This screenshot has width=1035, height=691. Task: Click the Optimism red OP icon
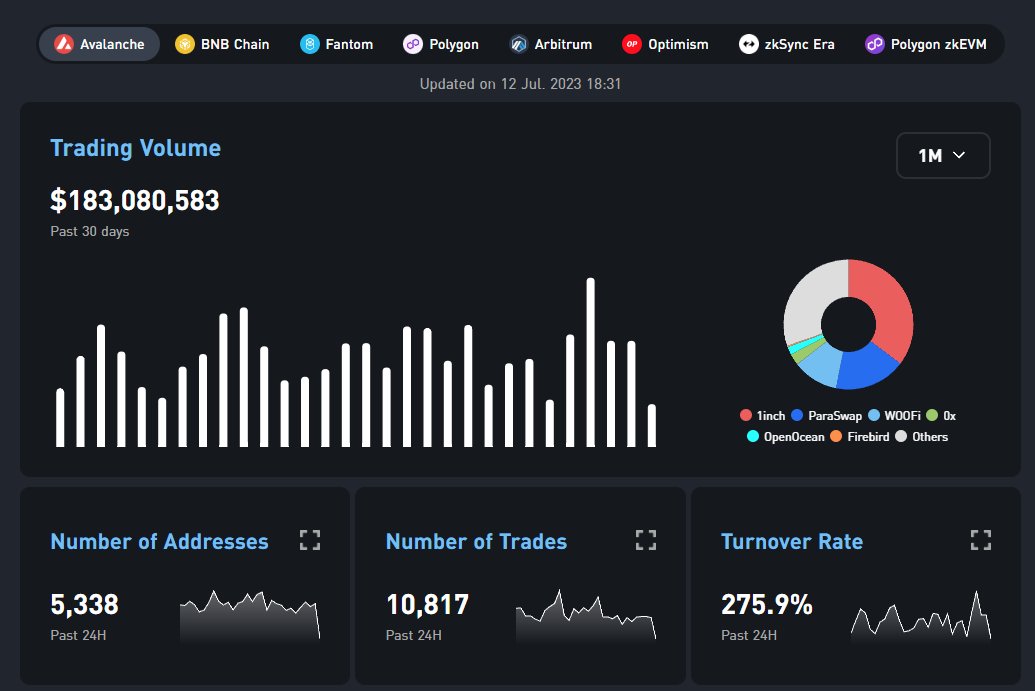(631, 43)
